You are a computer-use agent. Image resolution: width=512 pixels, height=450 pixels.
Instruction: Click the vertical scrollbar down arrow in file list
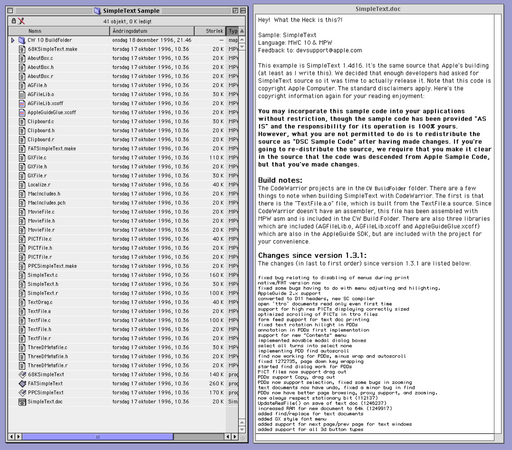[x=242, y=429]
